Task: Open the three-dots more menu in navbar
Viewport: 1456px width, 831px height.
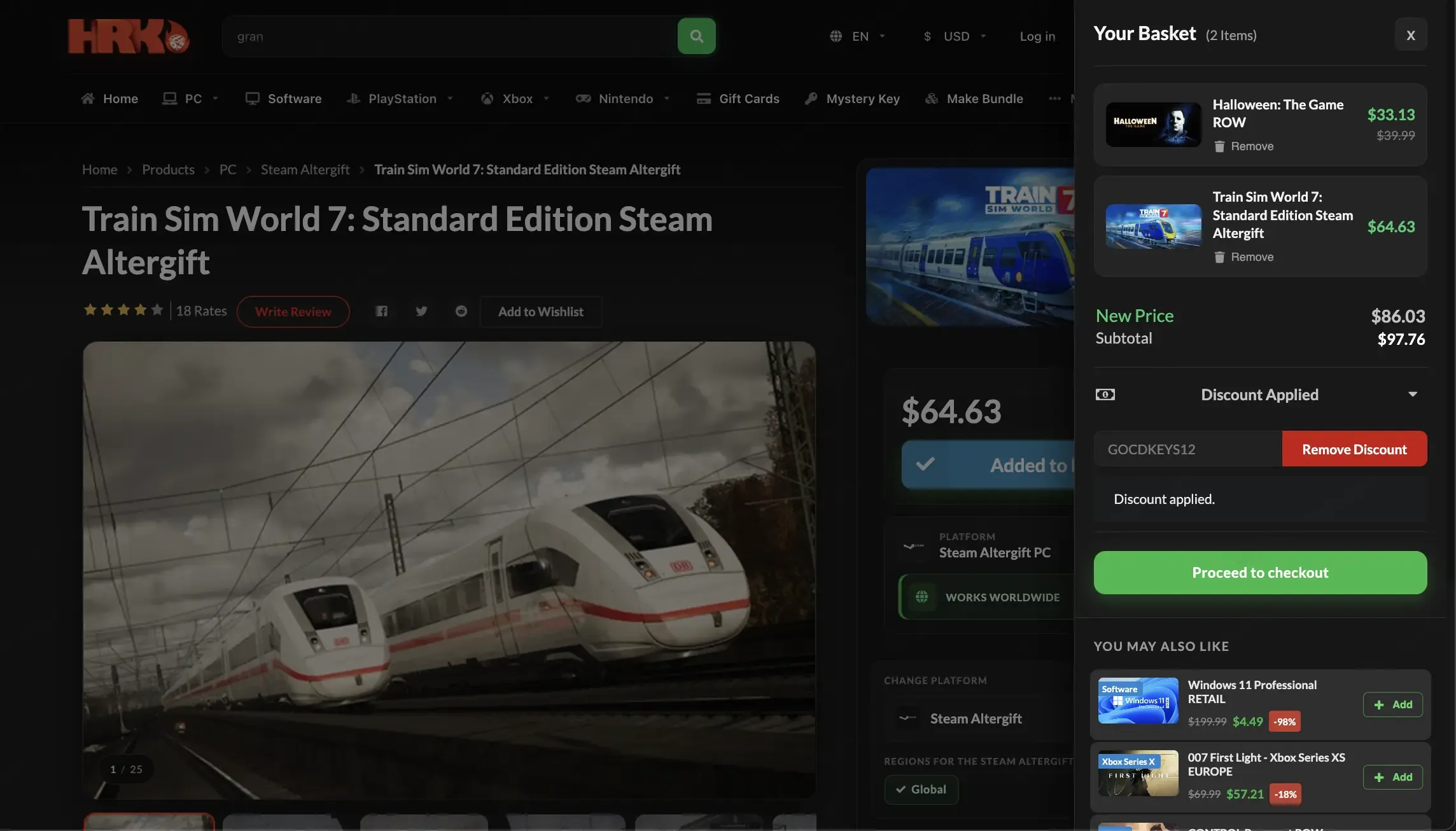Action: (1054, 99)
